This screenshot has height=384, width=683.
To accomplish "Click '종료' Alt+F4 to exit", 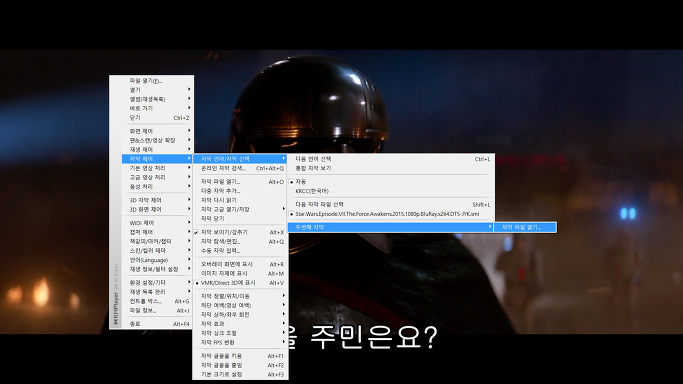I will 157,324.
